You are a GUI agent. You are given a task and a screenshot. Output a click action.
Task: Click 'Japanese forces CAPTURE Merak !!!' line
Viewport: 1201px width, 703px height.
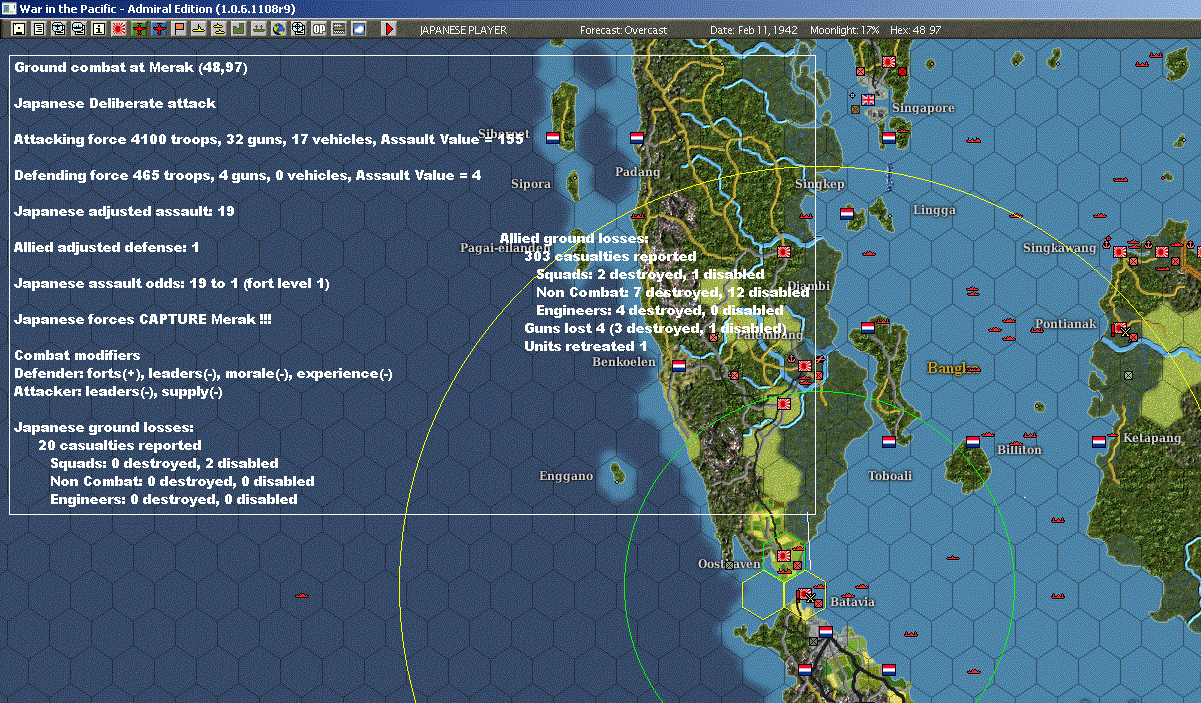coord(143,319)
